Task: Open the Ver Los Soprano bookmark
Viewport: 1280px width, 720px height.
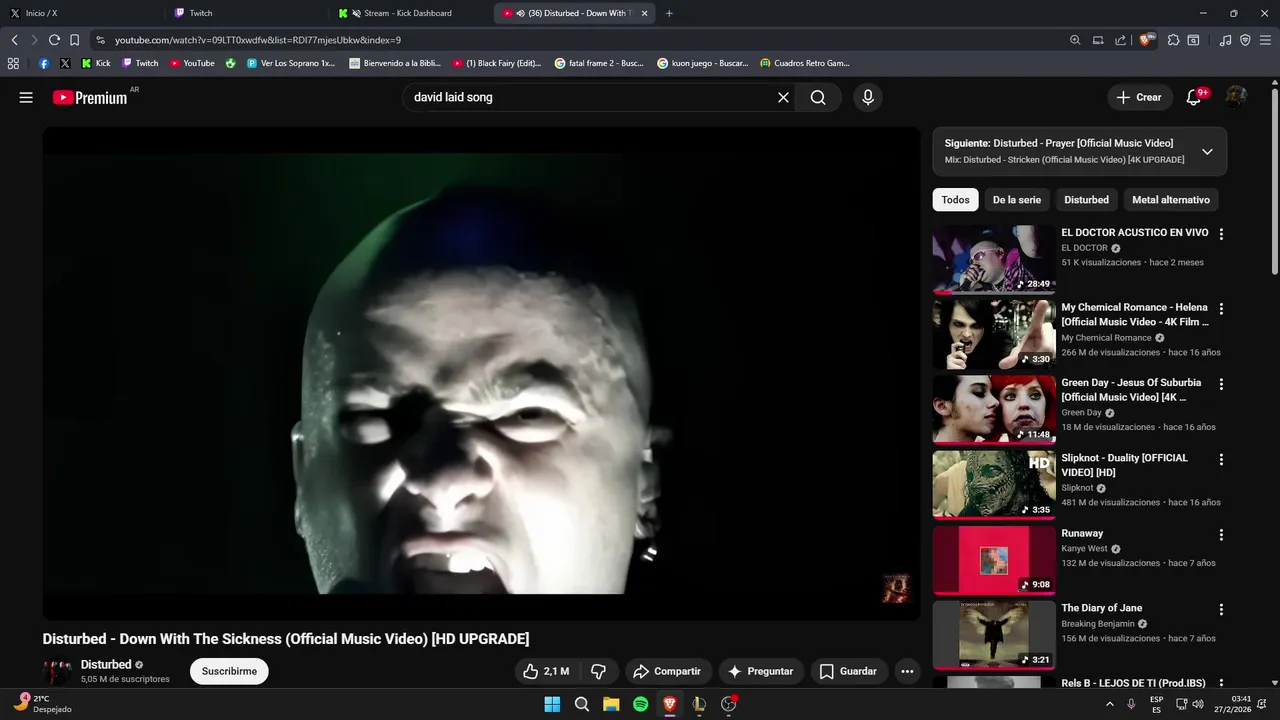Action: tap(290, 63)
